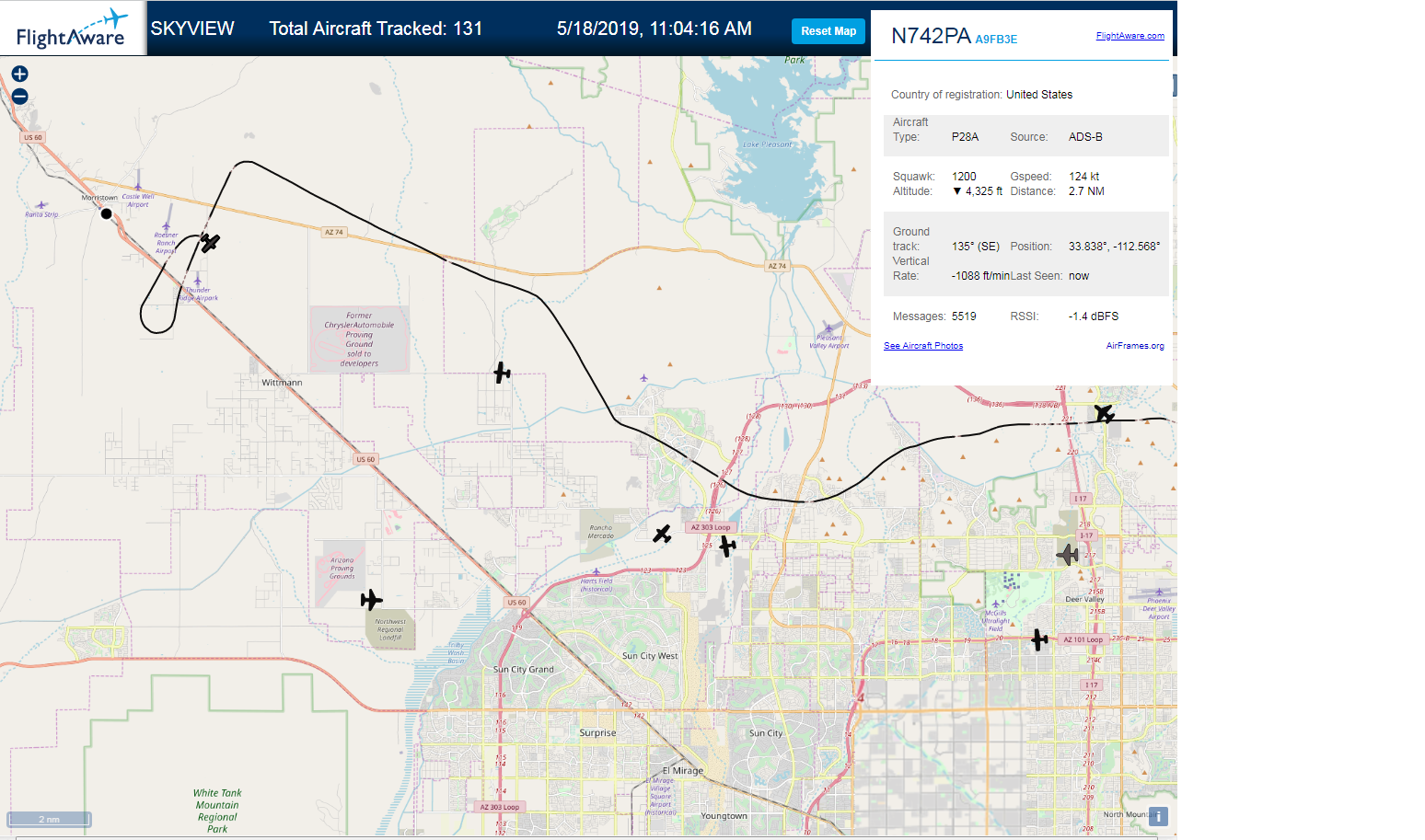Open map attribution info icon
This screenshot has width=1425, height=840.
pos(1159,816)
